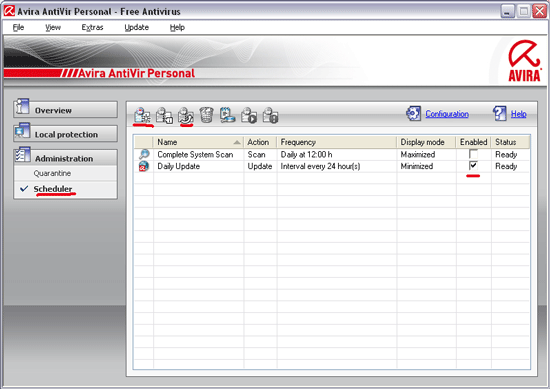This screenshot has height=389, width=550.
Task: Click the Avira umbrella icon in title bar
Action: click(9, 11)
